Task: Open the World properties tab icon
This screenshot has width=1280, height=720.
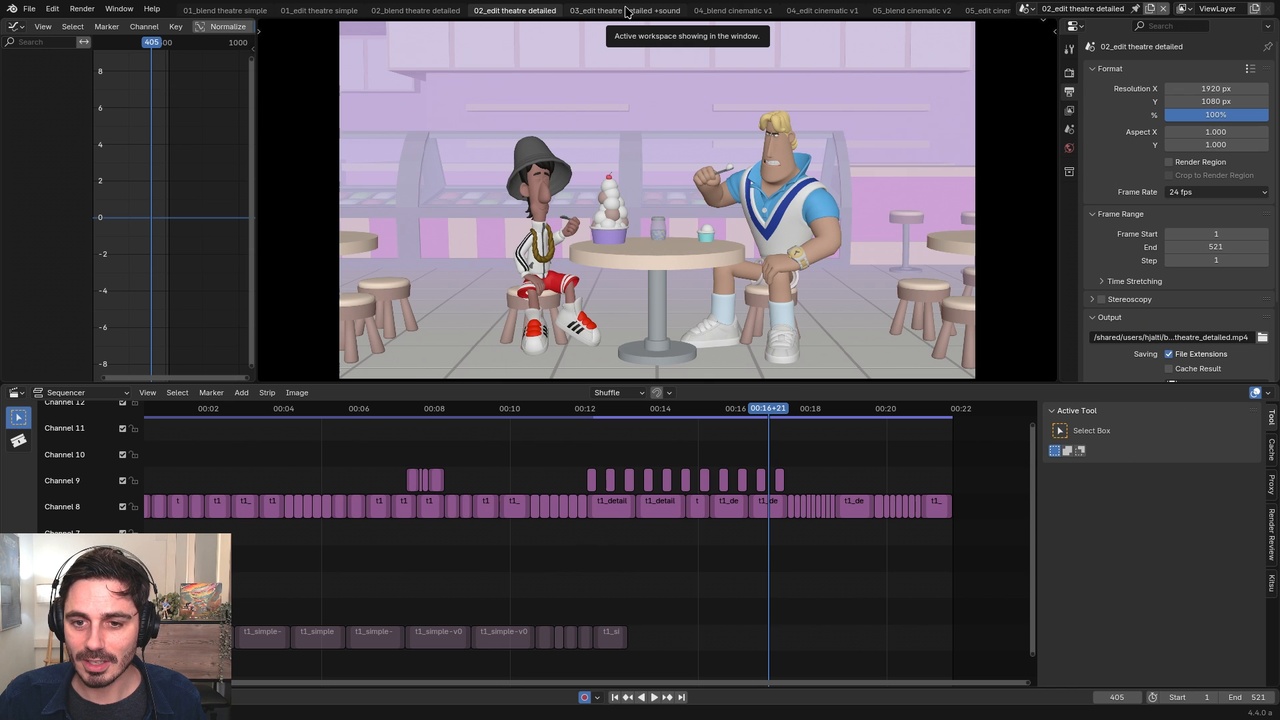Action: click(x=1069, y=148)
